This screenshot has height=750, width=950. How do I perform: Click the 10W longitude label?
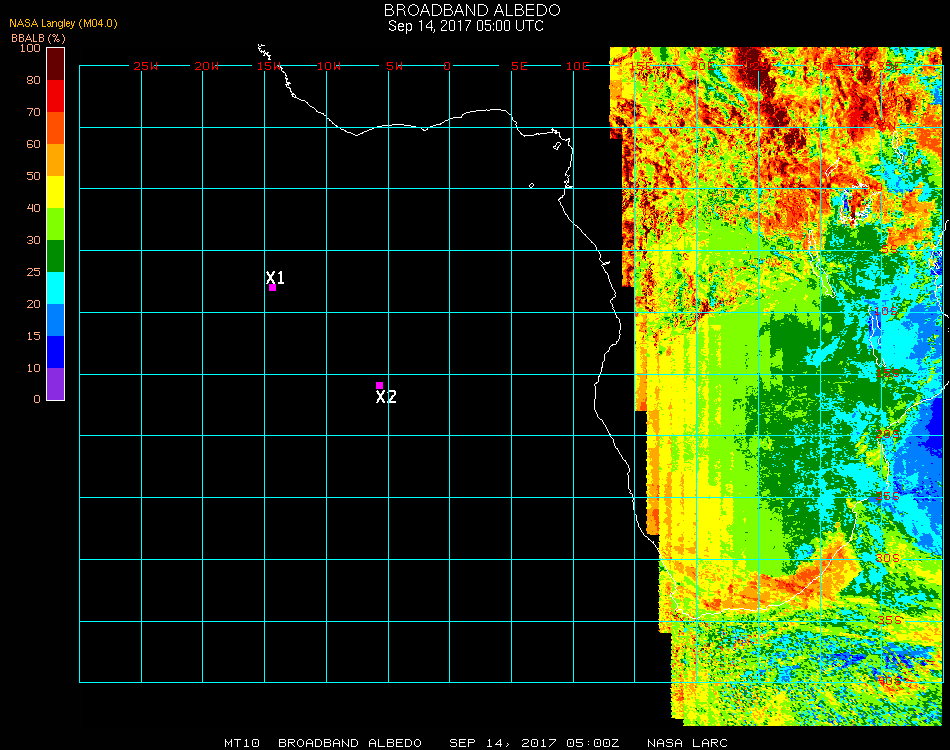tap(330, 66)
